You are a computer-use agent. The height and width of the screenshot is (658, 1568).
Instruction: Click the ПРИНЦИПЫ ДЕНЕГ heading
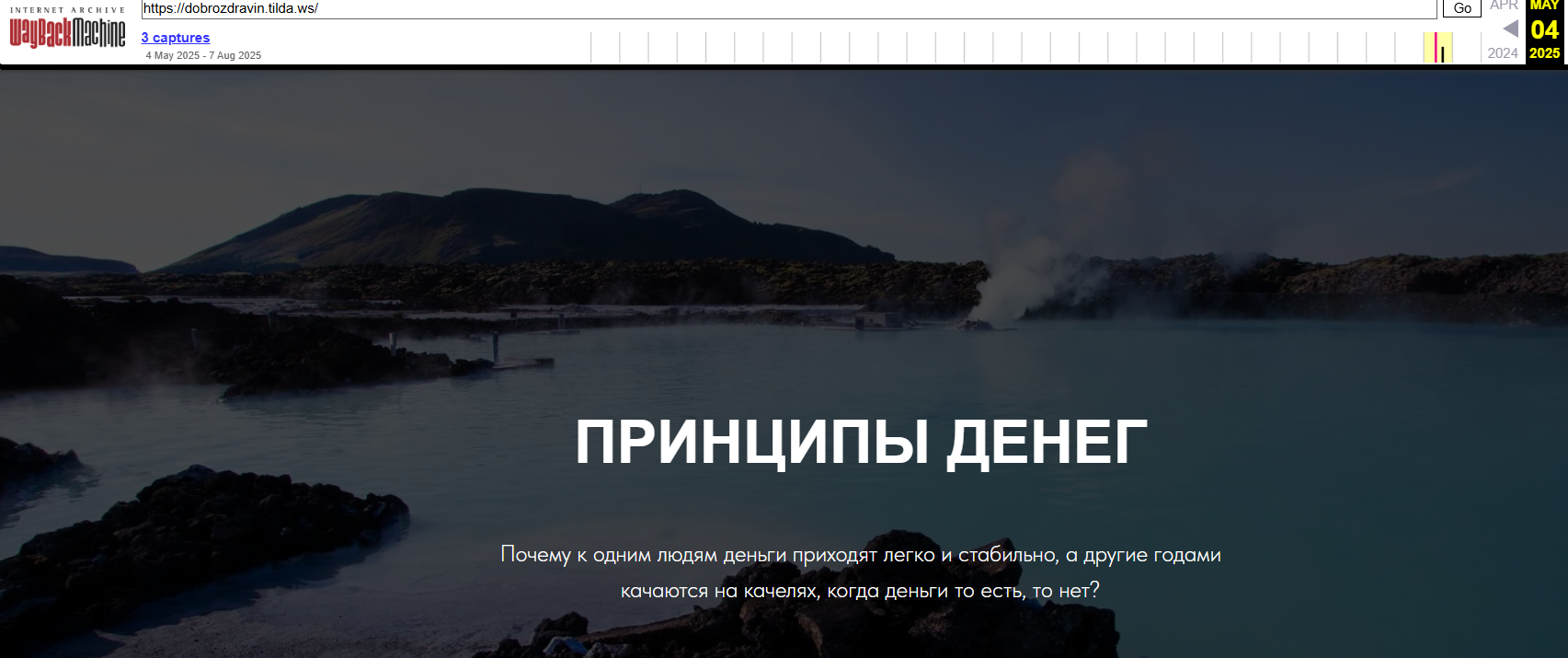[x=860, y=443]
